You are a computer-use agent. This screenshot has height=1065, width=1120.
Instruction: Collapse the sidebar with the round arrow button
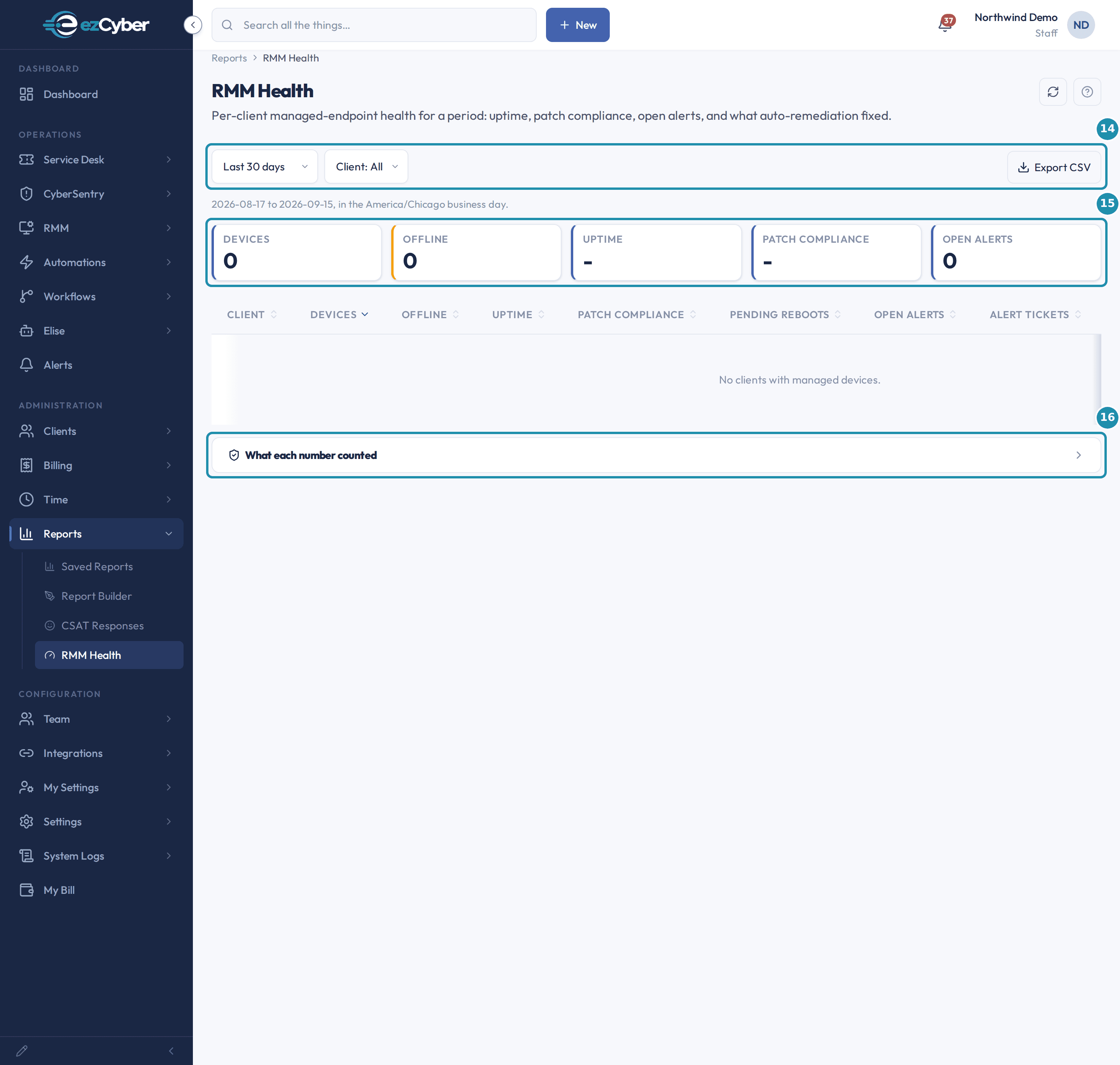[x=193, y=25]
